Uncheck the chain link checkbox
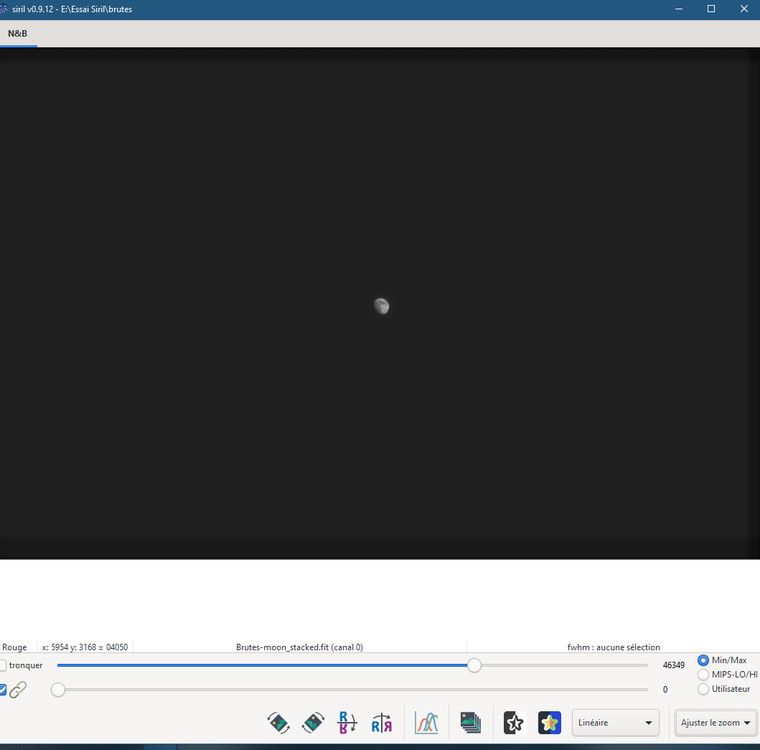The image size is (760, 750). pyautogui.click(x=3, y=689)
